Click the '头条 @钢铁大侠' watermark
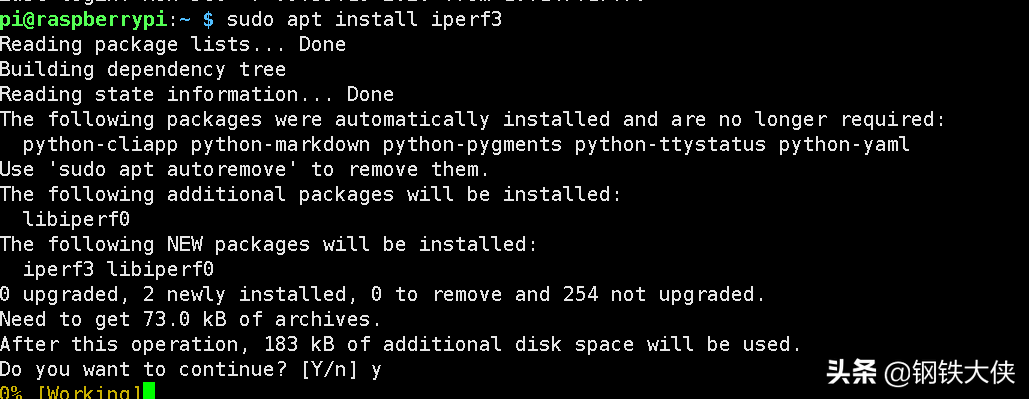This screenshot has width=1029, height=399. pyautogui.click(x=920, y=373)
